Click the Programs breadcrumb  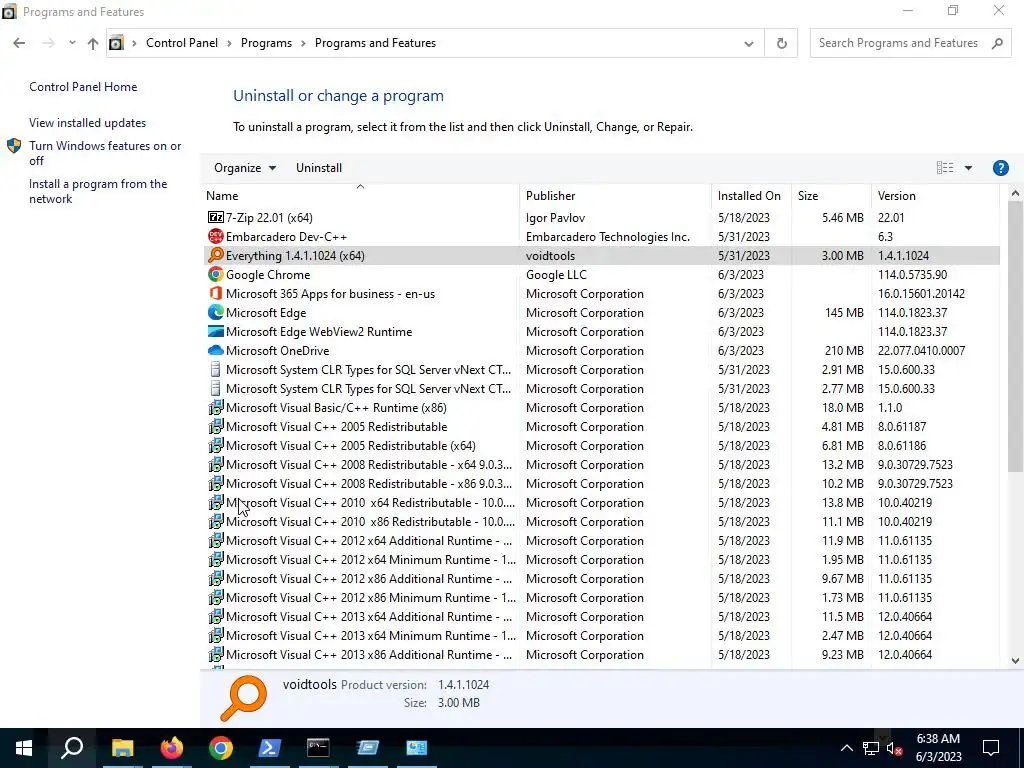tap(266, 43)
